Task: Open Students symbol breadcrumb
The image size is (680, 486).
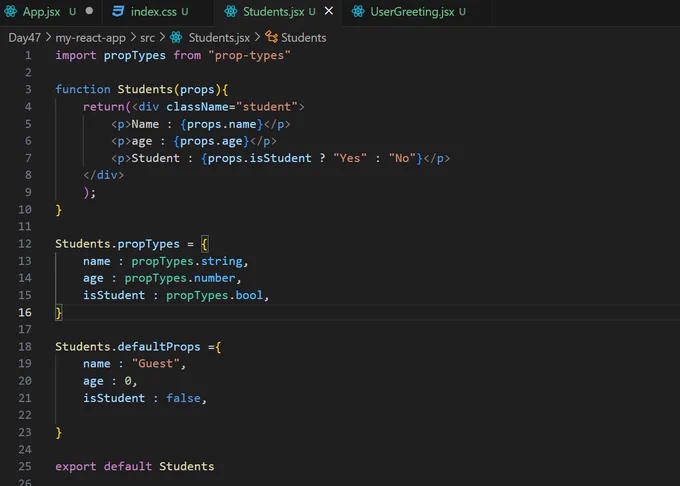Action: coord(304,38)
